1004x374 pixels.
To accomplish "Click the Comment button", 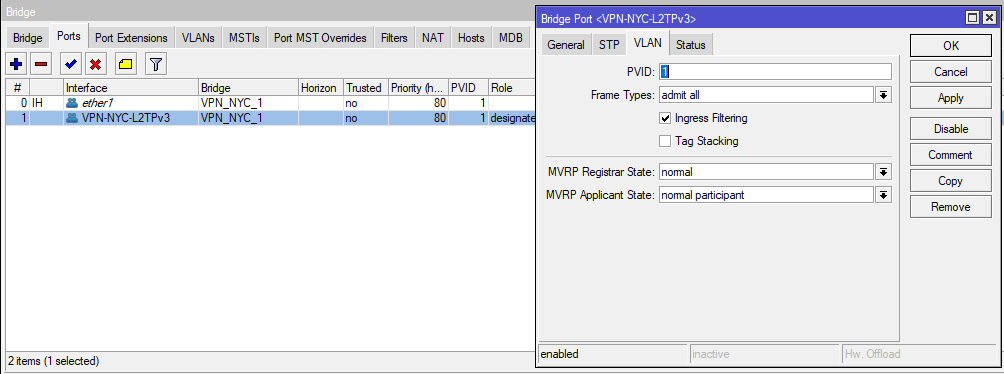I will pyautogui.click(x=951, y=155).
